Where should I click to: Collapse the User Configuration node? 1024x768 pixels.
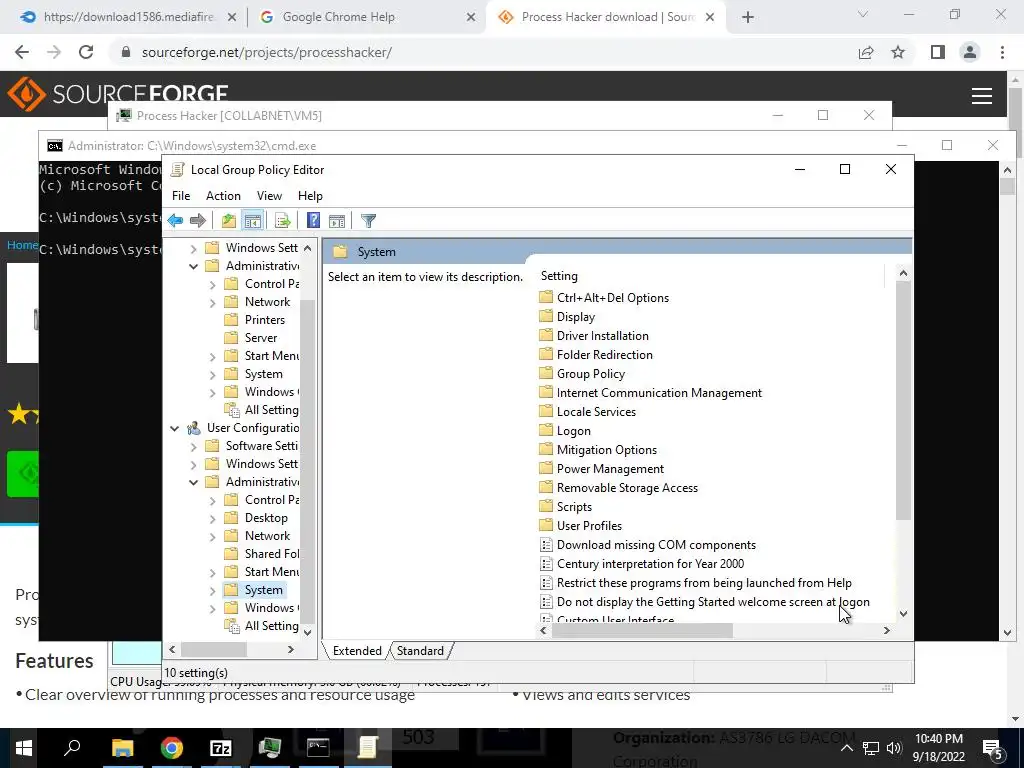point(174,428)
